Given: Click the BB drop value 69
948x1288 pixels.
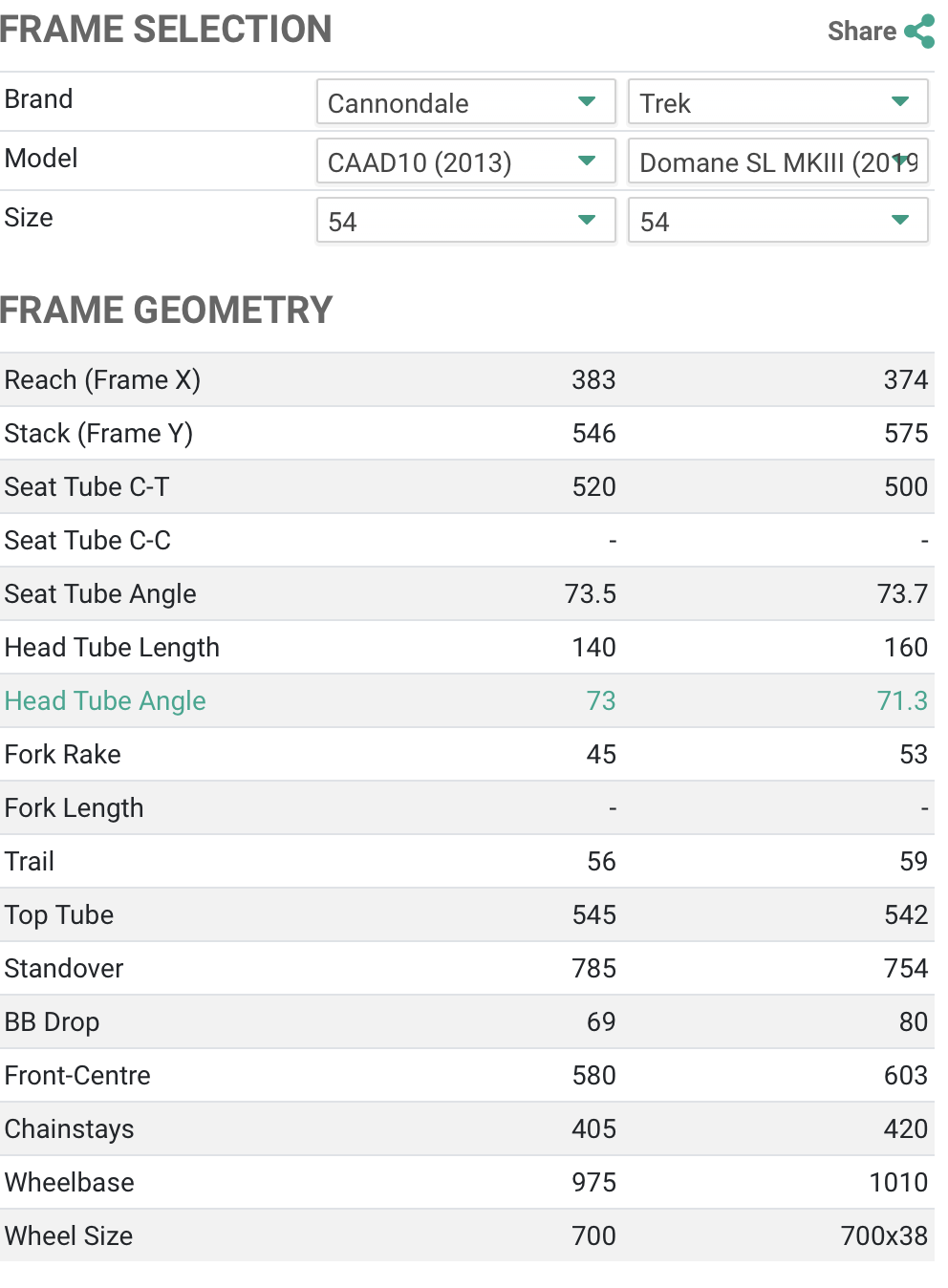Looking at the screenshot, I should [x=601, y=1022].
